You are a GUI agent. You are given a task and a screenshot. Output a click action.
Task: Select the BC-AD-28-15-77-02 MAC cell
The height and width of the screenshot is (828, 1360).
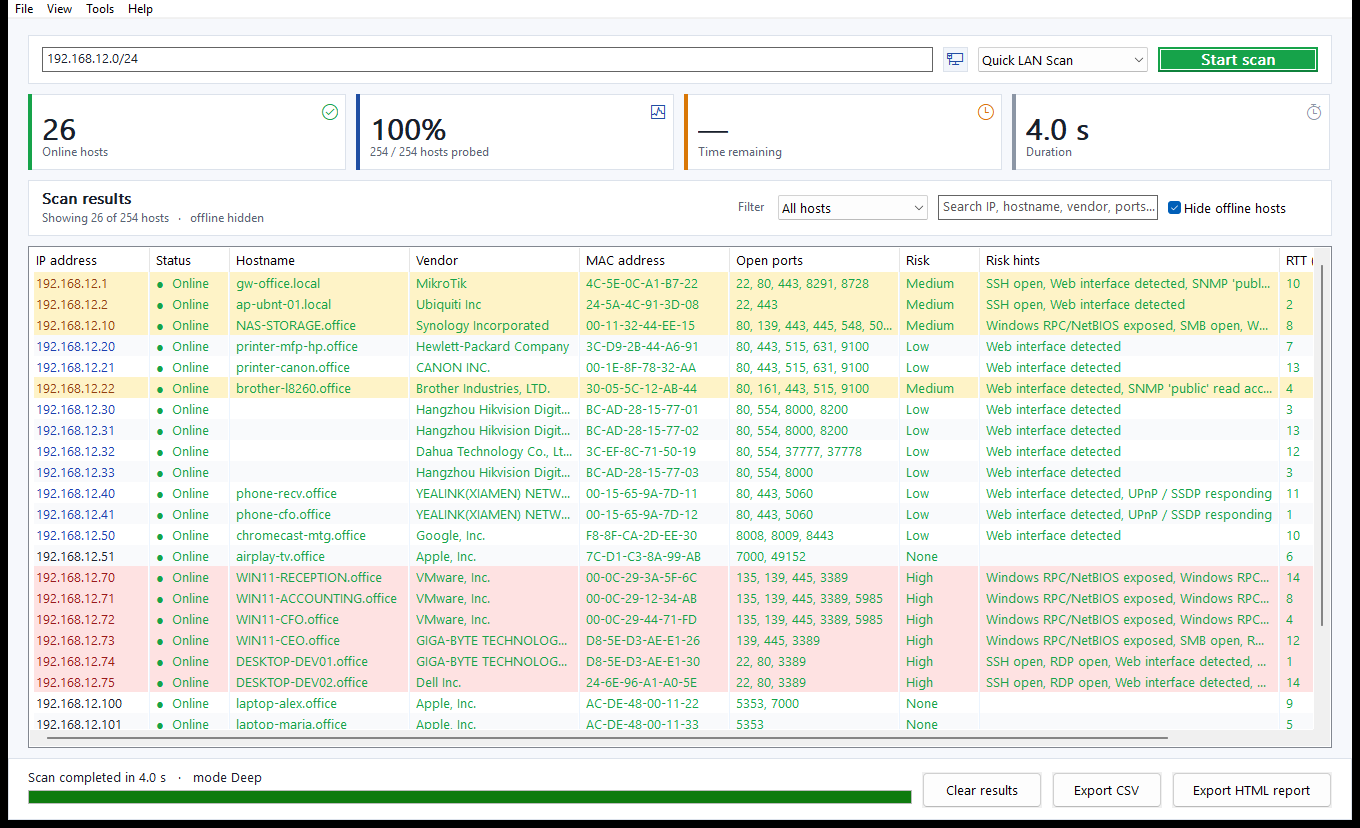tap(654, 430)
